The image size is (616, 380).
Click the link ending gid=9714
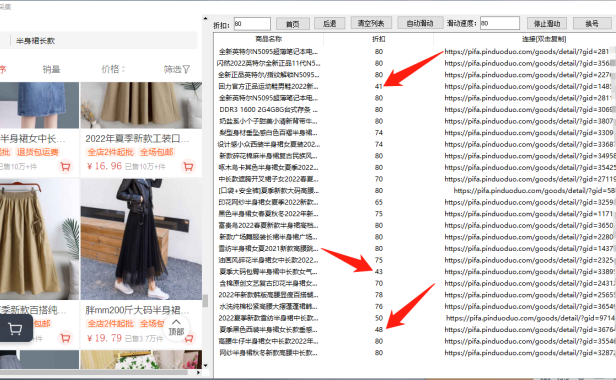click(x=530, y=318)
